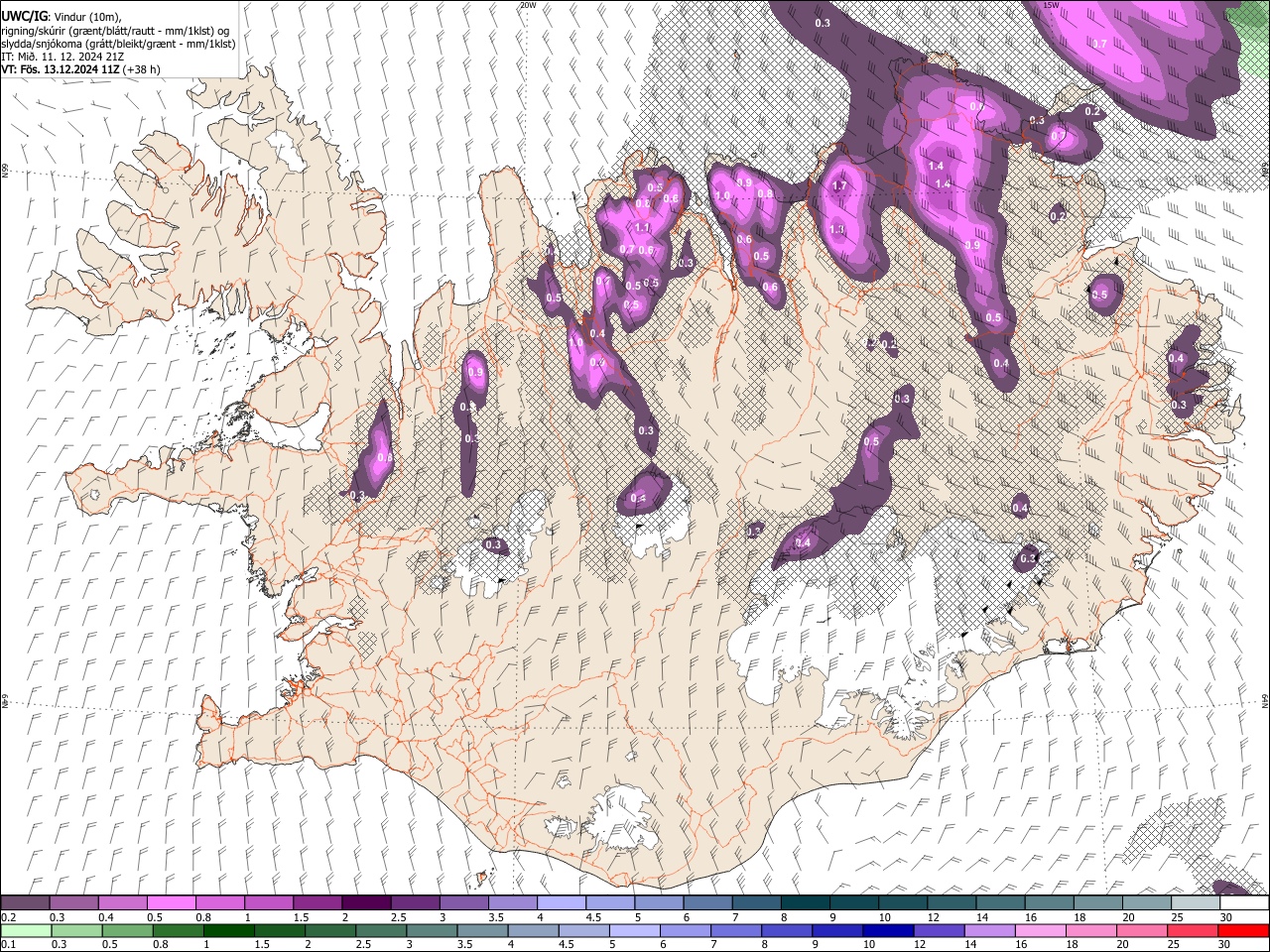This screenshot has width=1270, height=952.
Task: Click the '20W' longitude label
Action: pos(528,5)
